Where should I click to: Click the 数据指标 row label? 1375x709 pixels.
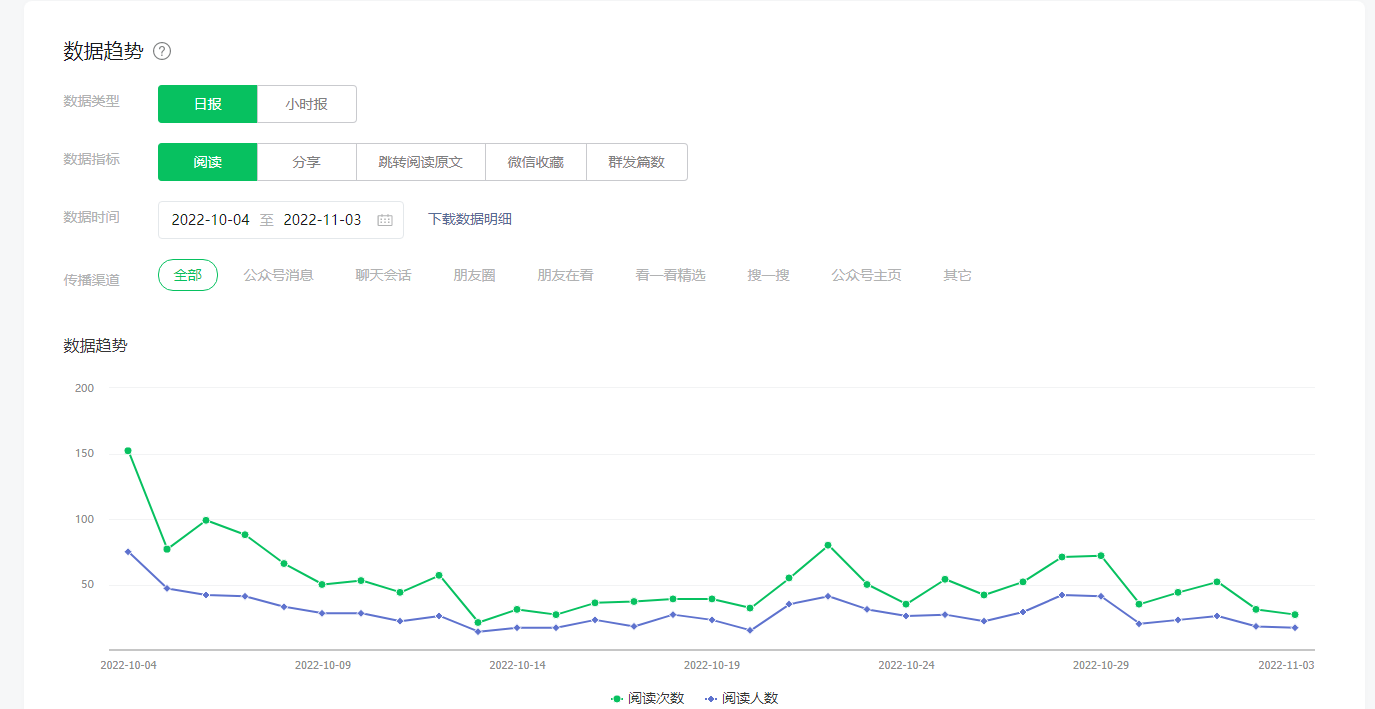(x=91, y=159)
